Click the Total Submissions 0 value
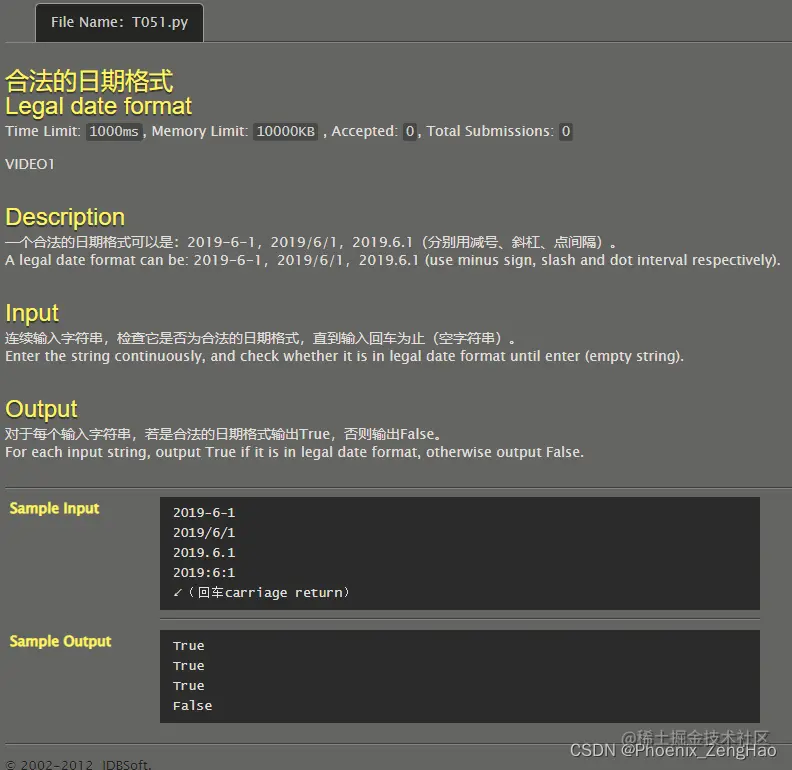The height and width of the screenshot is (770, 792). (566, 131)
